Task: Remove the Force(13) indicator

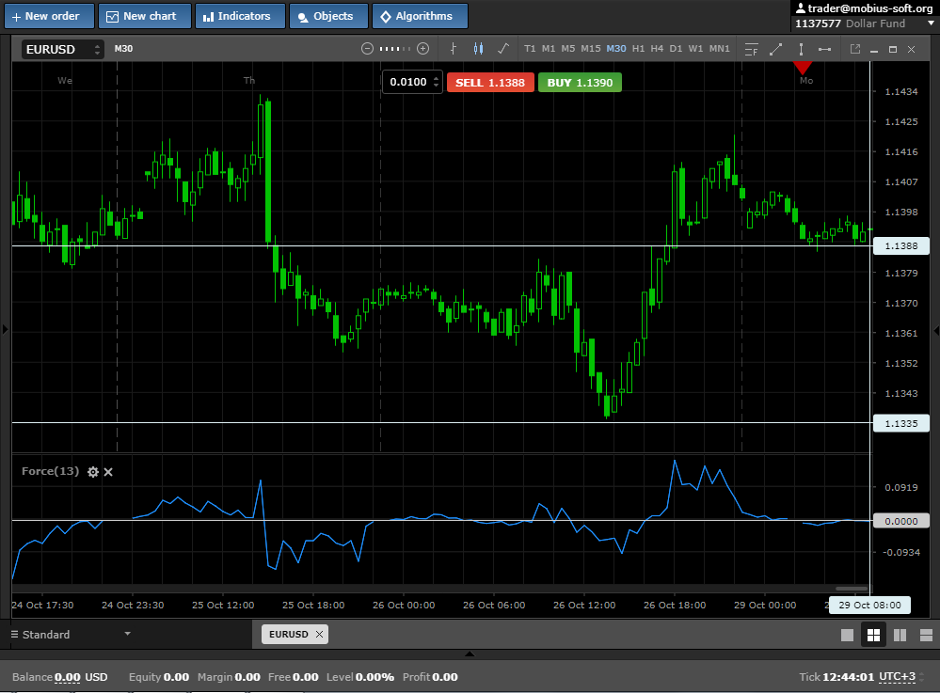Action: [109, 472]
